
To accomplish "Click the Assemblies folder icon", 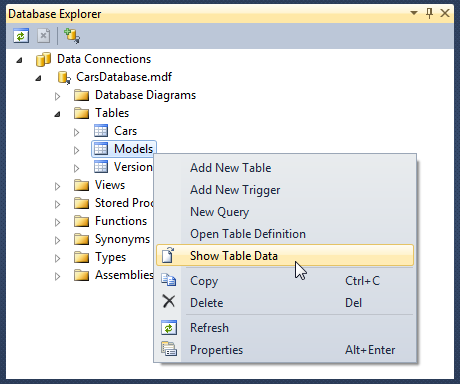I will (81, 275).
